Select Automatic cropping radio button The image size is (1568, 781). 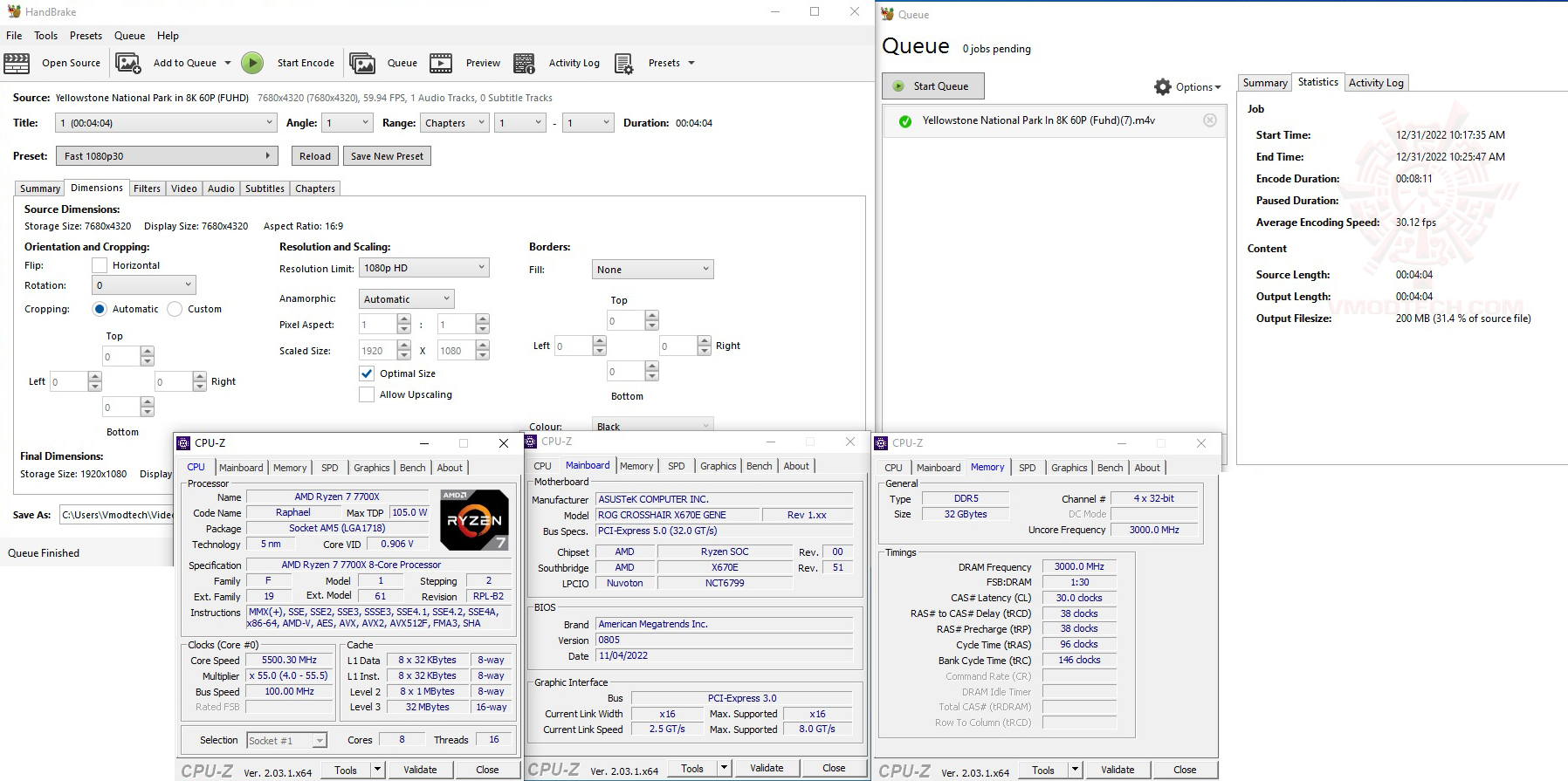(100, 309)
